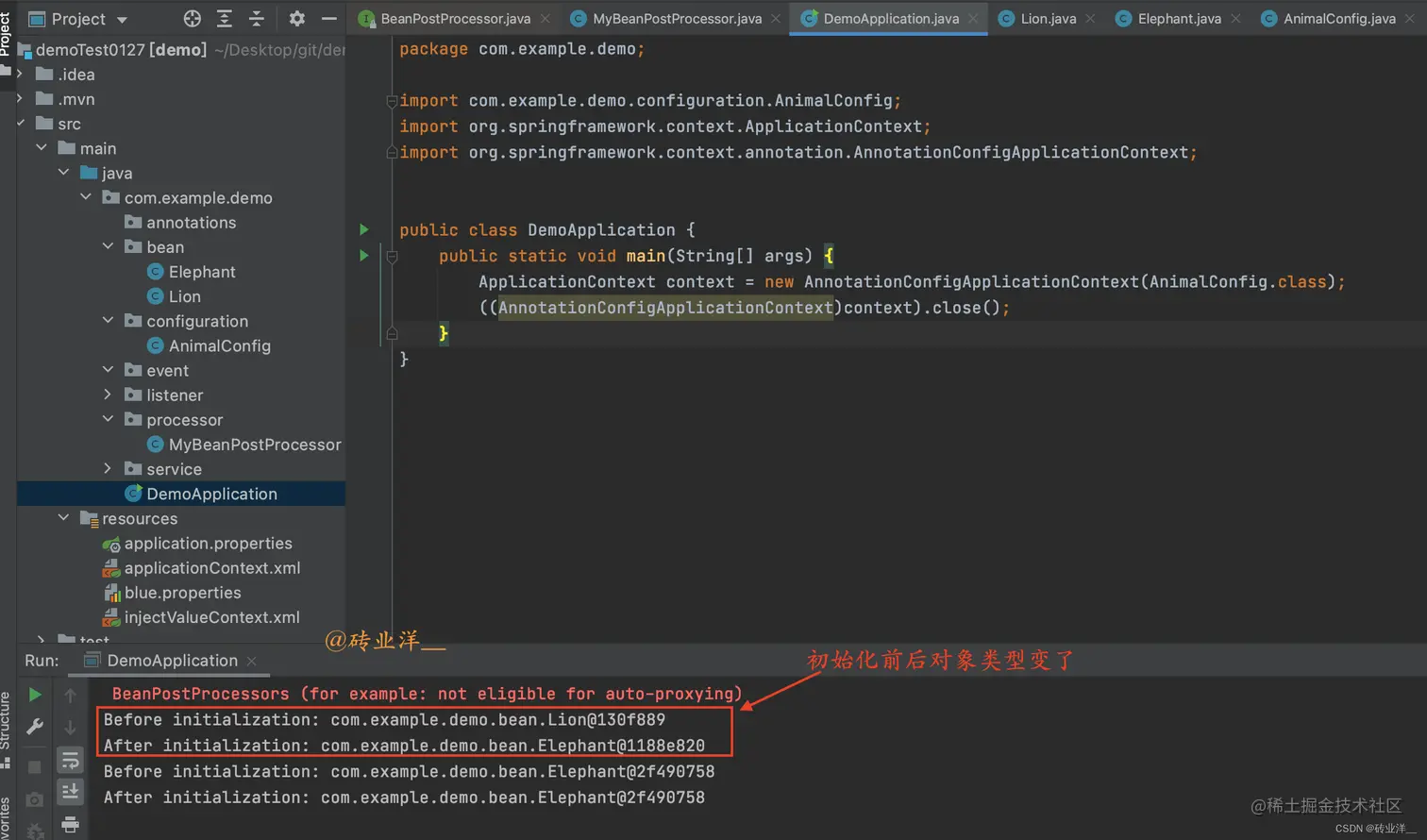Image resolution: width=1427 pixels, height=840 pixels.
Task: Toggle scroll to end in console
Action: pos(70,791)
